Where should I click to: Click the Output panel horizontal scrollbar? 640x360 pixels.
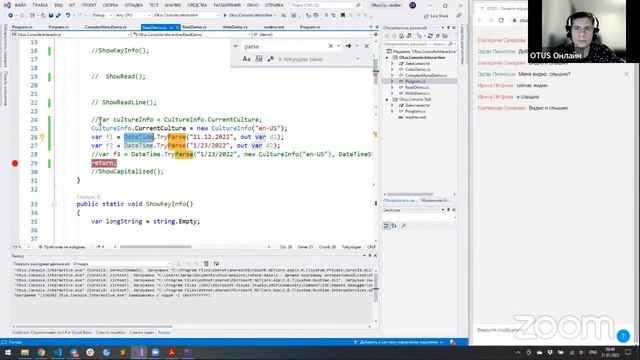pos(93,327)
